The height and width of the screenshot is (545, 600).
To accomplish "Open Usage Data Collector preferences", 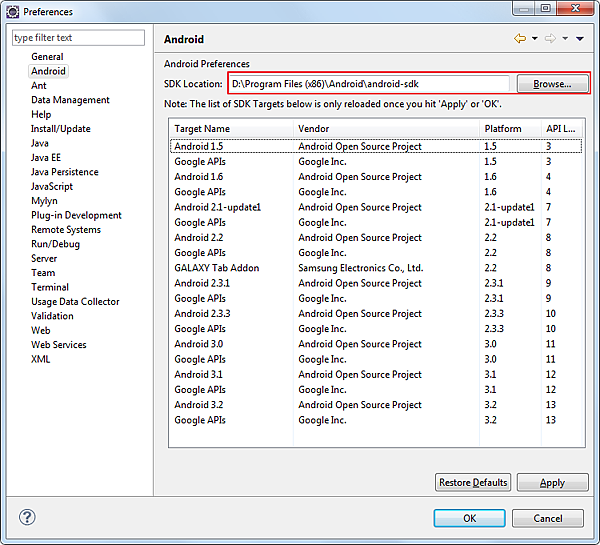I will pos(75,302).
